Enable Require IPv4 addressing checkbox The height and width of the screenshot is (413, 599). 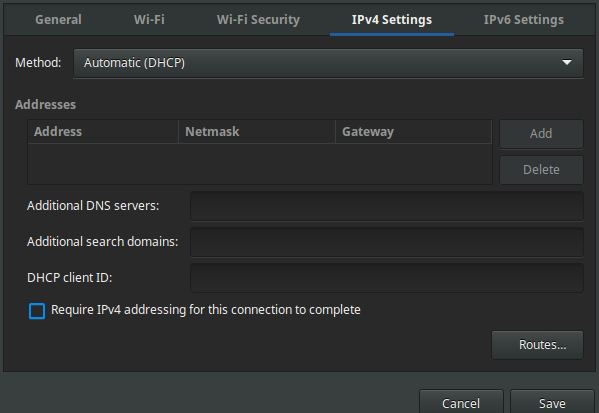(x=37, y=311)
